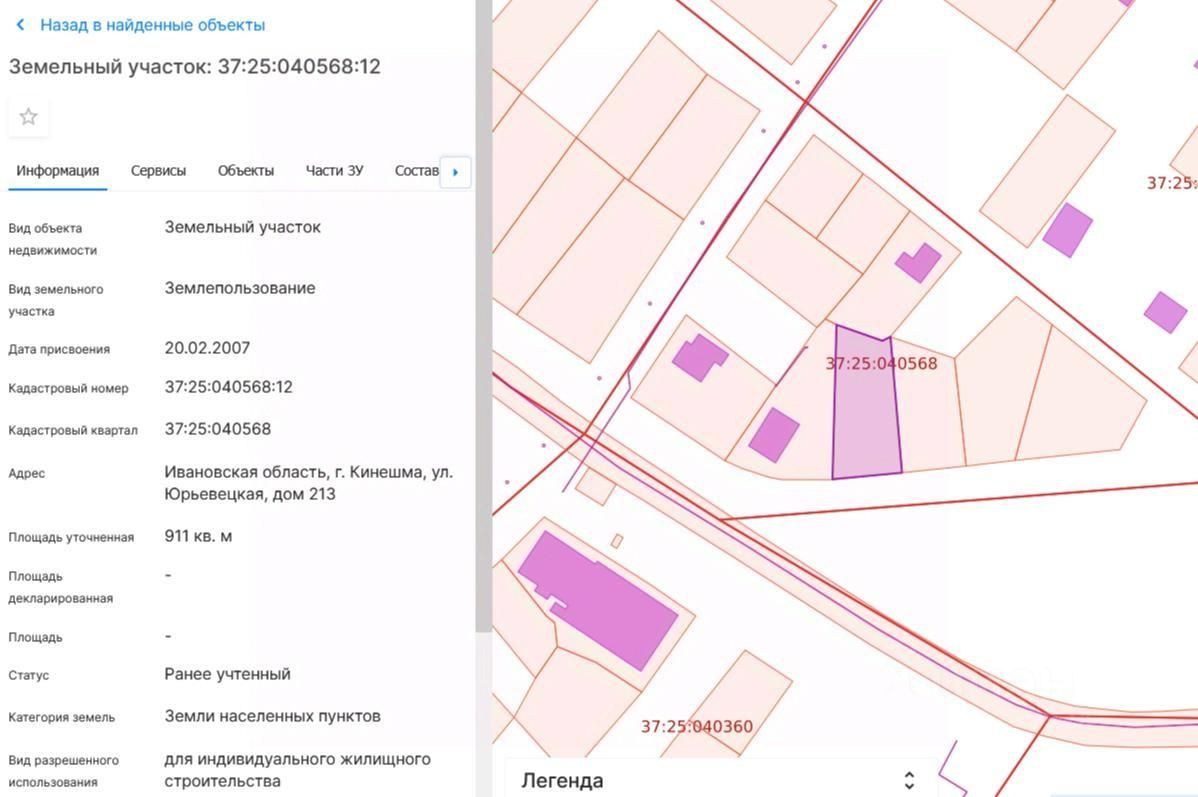Show more tabs with right arrow
The image size is (1198, 797).
pos(455,172)
